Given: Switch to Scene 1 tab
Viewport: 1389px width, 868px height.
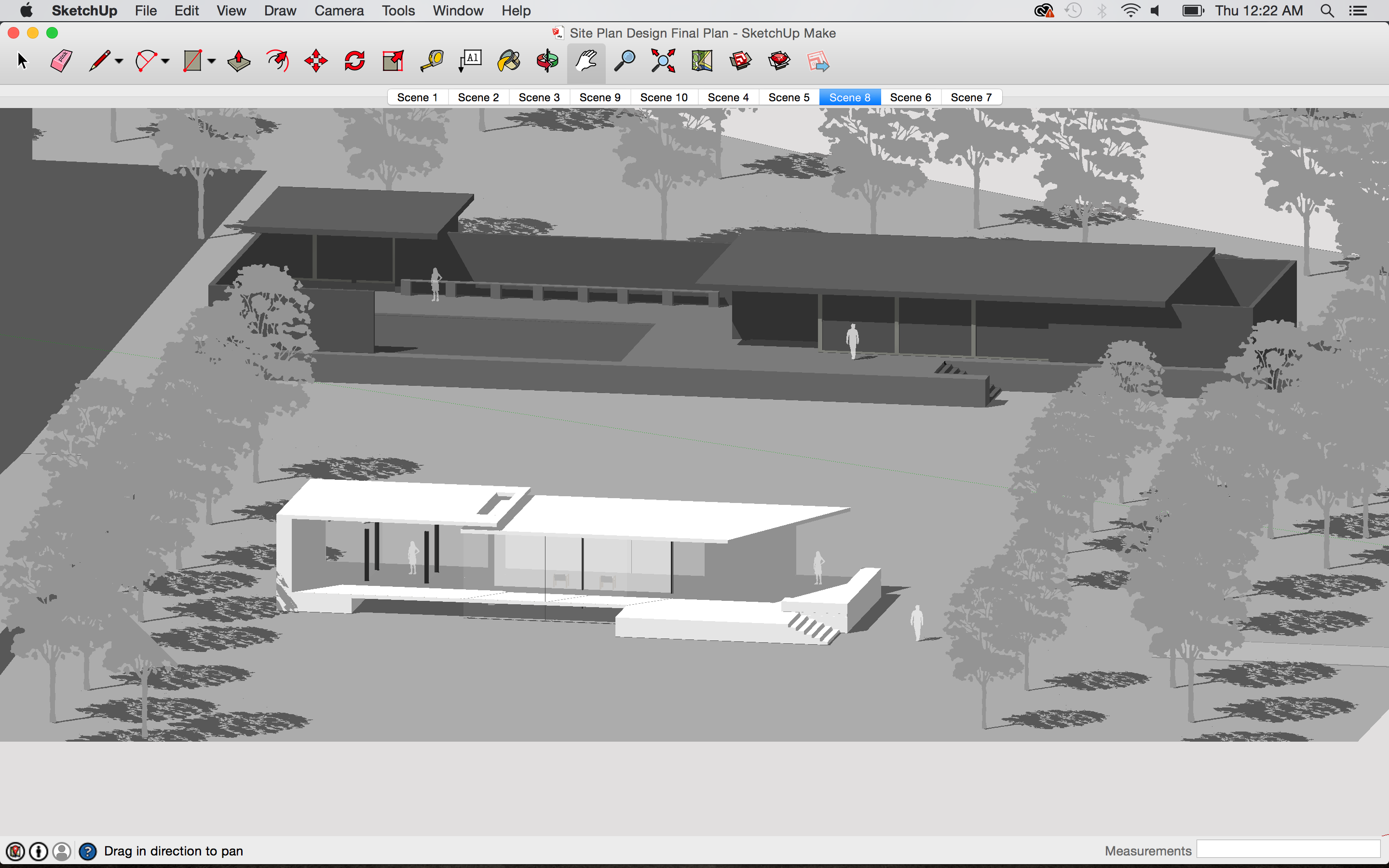Looking at the screenshot, I should coord(417,97).
